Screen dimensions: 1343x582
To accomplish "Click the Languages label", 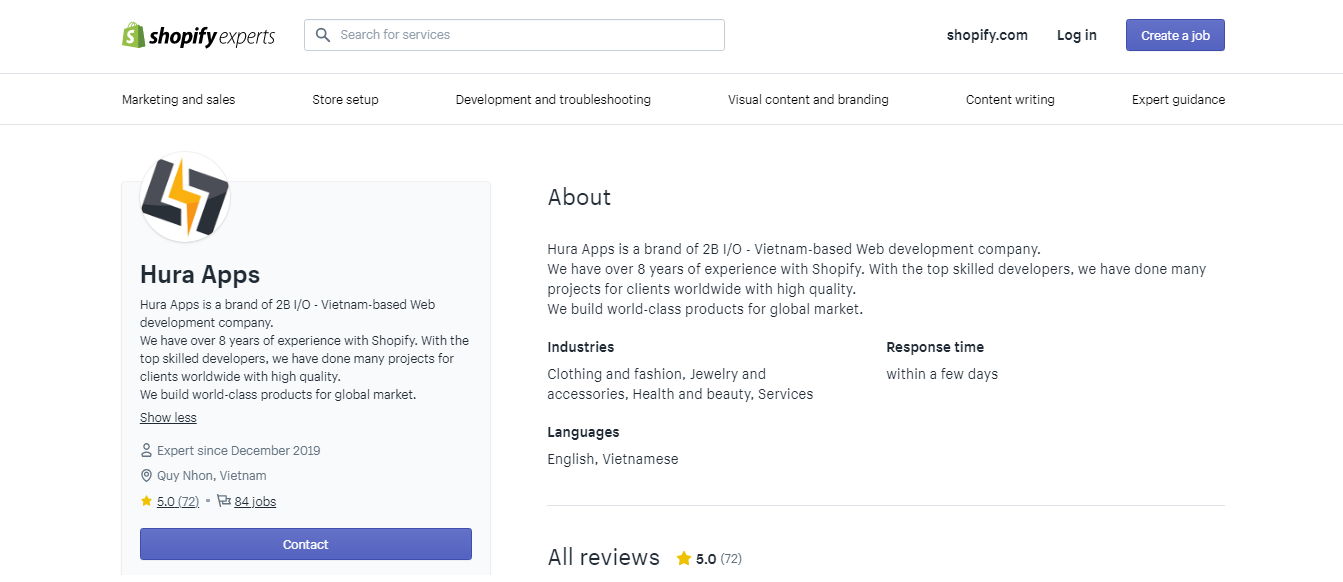I will (583, 432).
